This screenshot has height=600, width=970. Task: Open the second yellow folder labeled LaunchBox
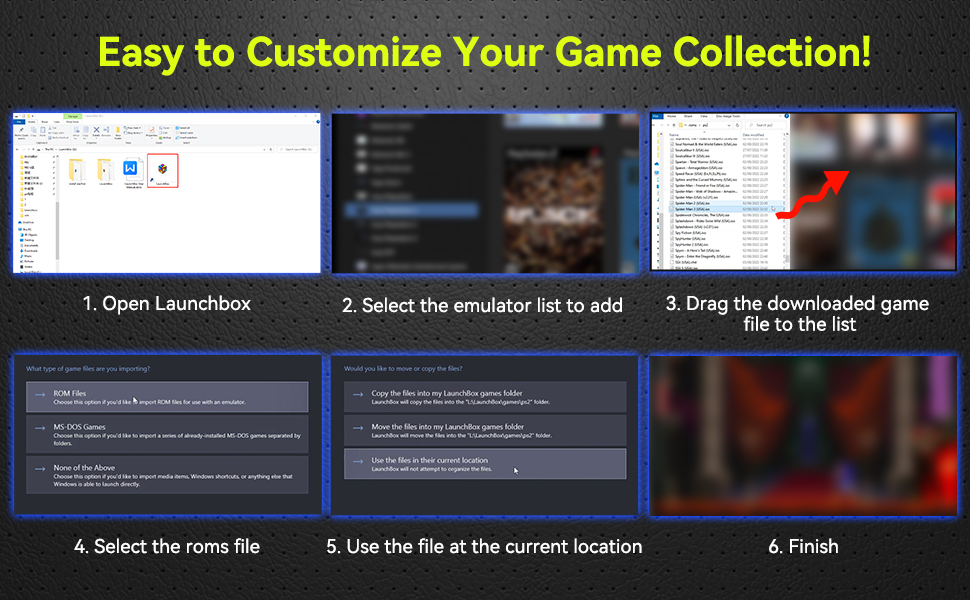105,171
